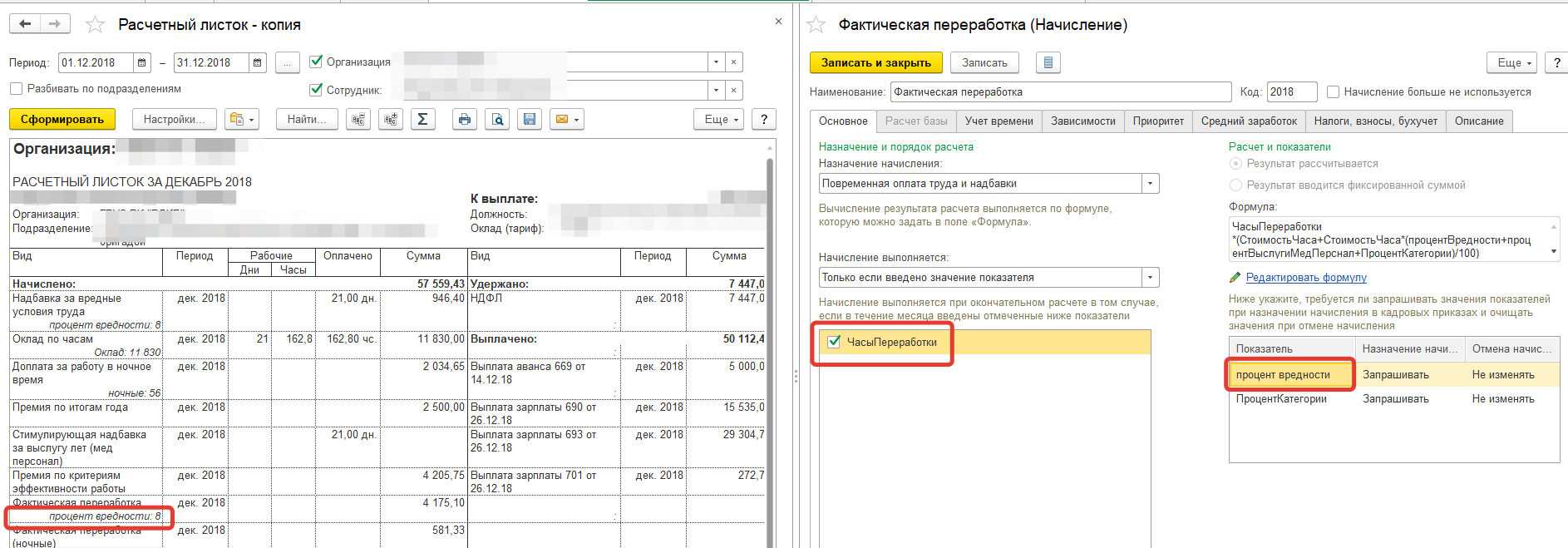Viewport: 1568px width, 548px height.
Task: Go back using the left arrow button
Action: pyautogui.click(x=25, y=24)
